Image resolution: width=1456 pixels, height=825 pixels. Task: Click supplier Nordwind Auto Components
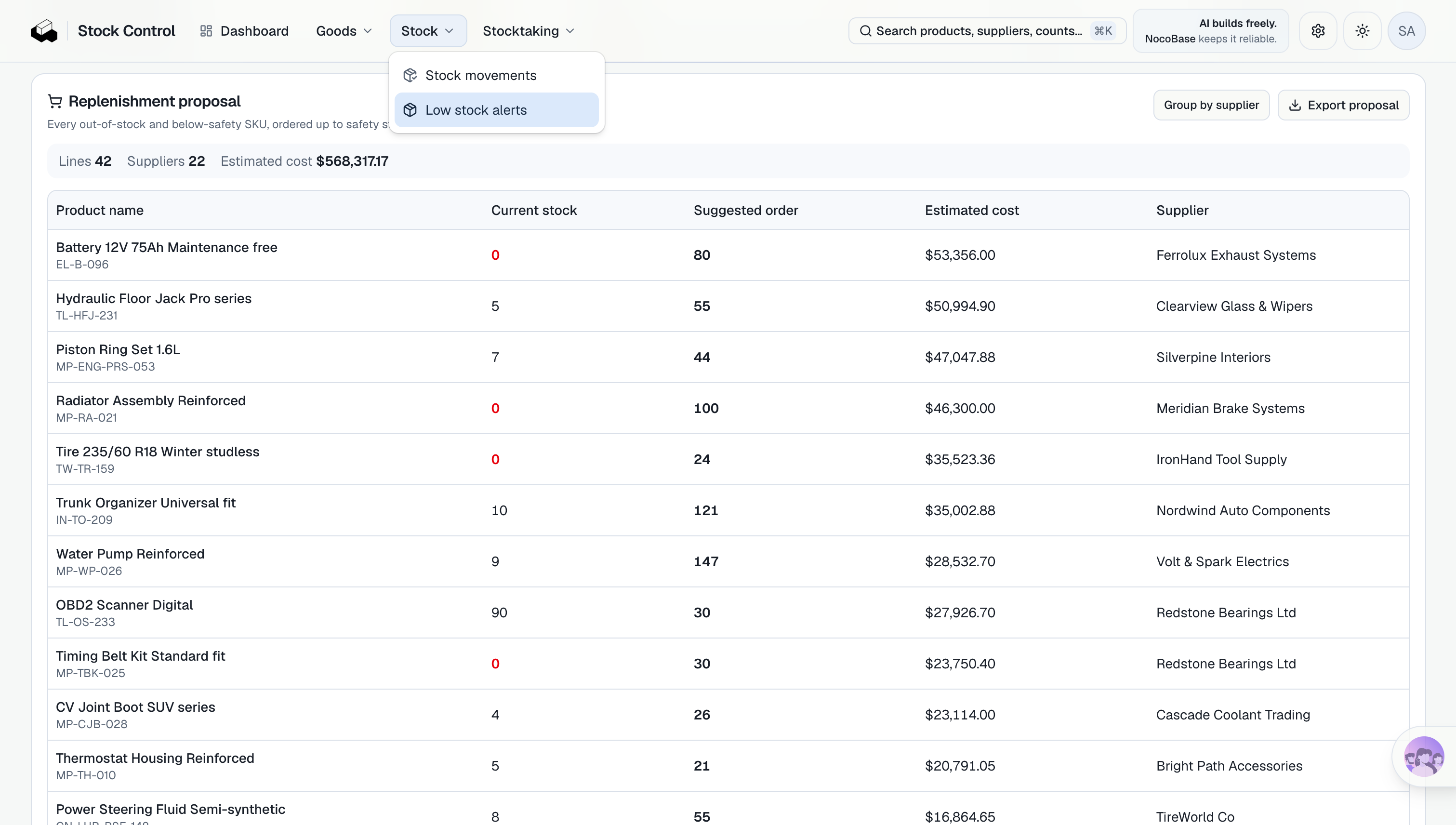tap(1243, 510)
